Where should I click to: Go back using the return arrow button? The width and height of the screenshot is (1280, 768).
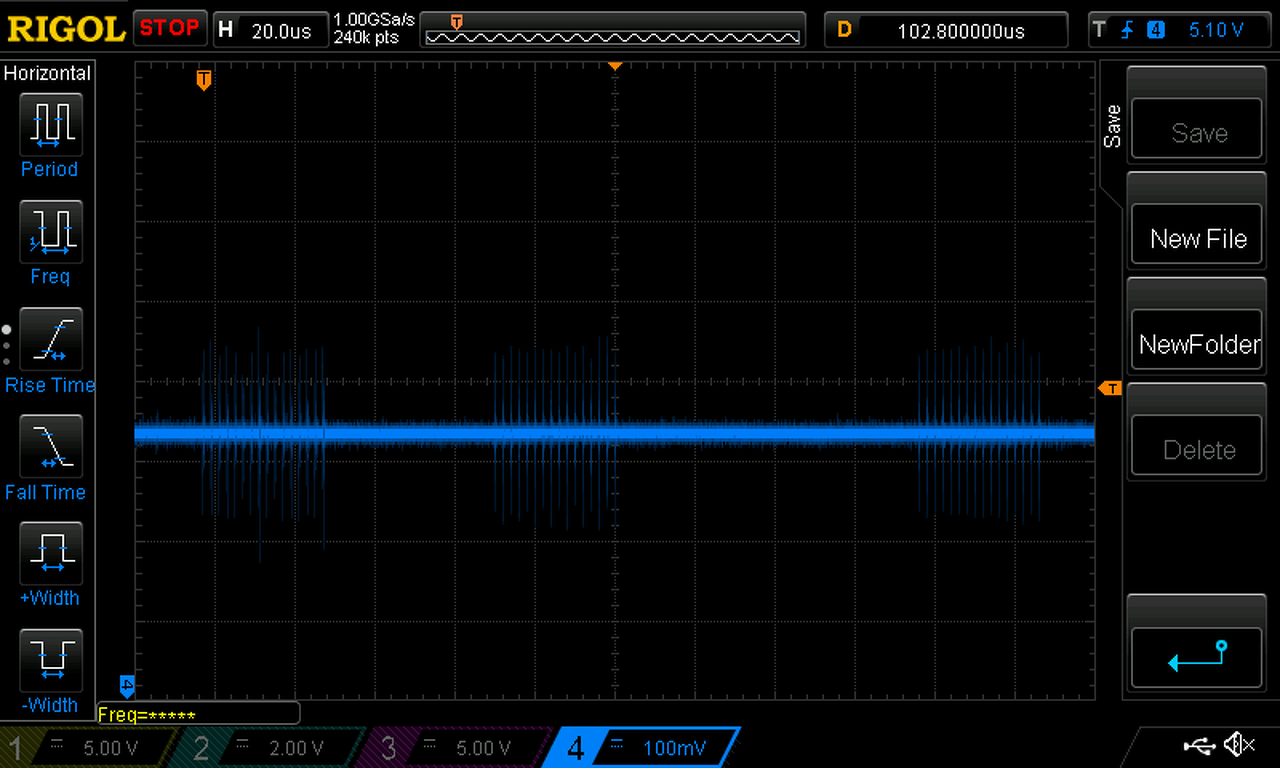(1197, 657)
